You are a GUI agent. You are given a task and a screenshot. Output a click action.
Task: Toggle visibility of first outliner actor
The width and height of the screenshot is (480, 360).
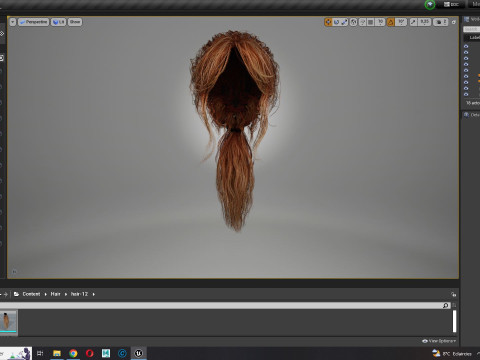(466, 46)
